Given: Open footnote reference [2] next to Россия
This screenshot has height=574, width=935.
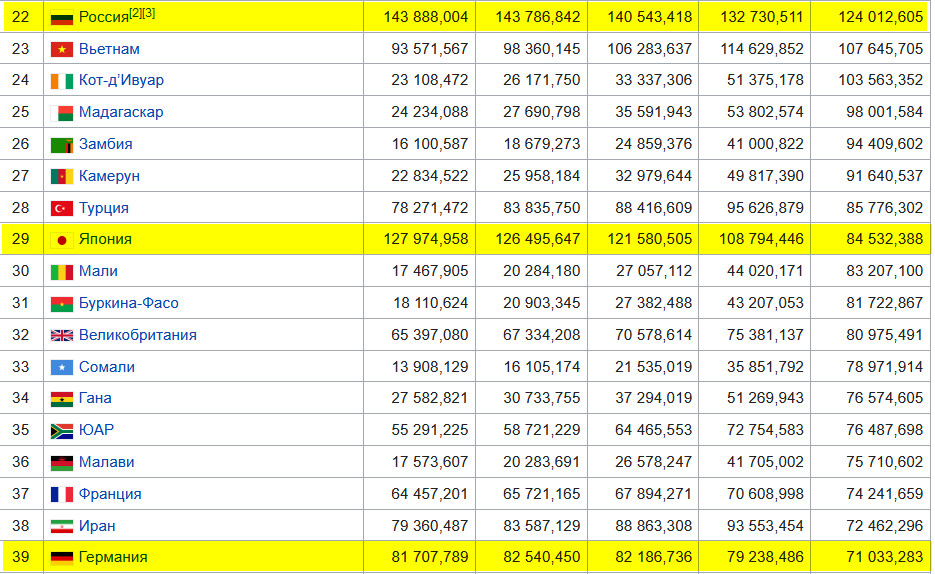Looking at the screenshot, I should click(x=136, y=13).
